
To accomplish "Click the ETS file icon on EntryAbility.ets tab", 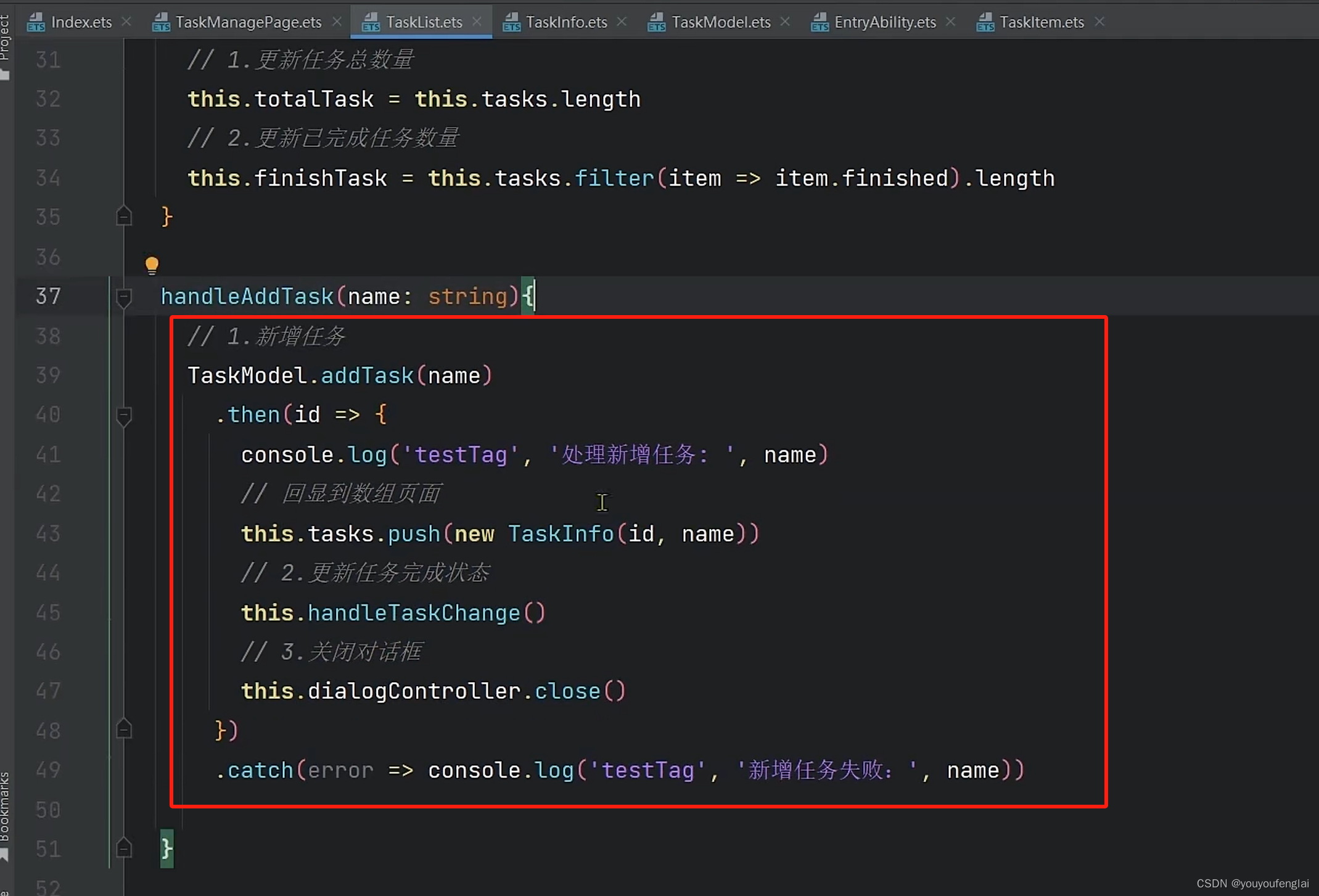I will pos(820,22).
